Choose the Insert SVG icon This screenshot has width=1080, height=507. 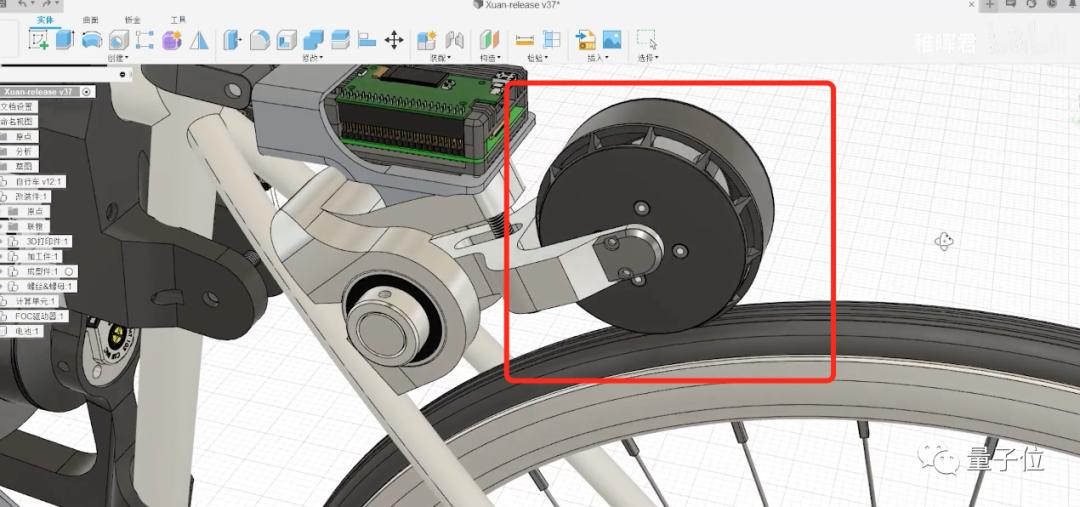pyautogui.click(x=585, y=39)
